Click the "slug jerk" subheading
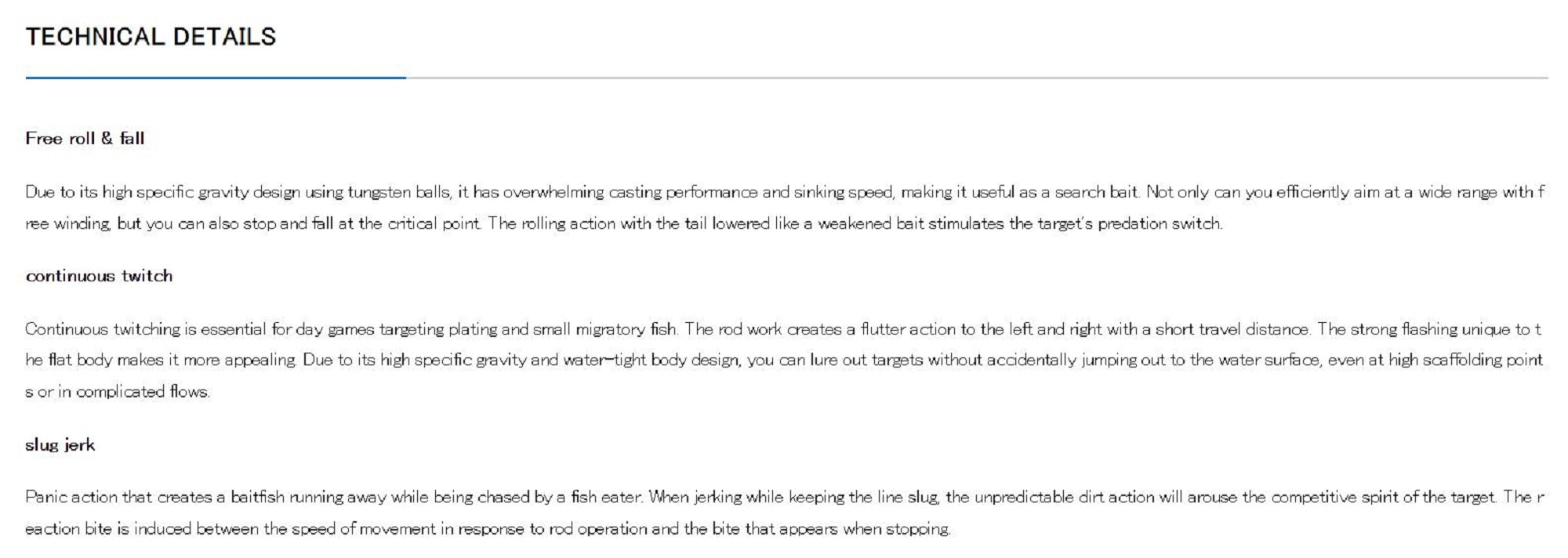Screen dimensions: 1568x558 pos(60,445)
